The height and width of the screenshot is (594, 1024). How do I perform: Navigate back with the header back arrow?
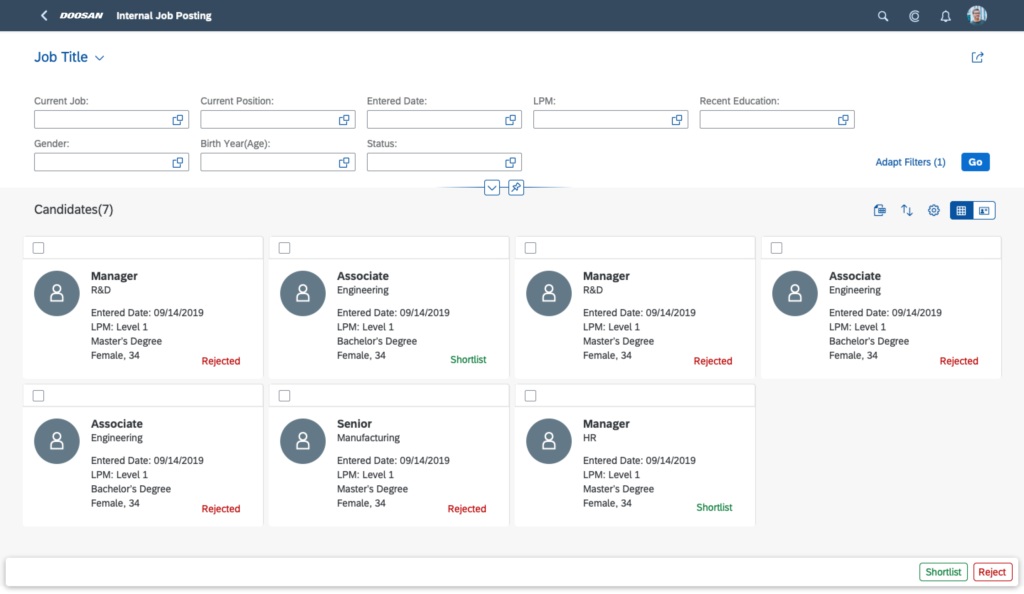[42, 15]
